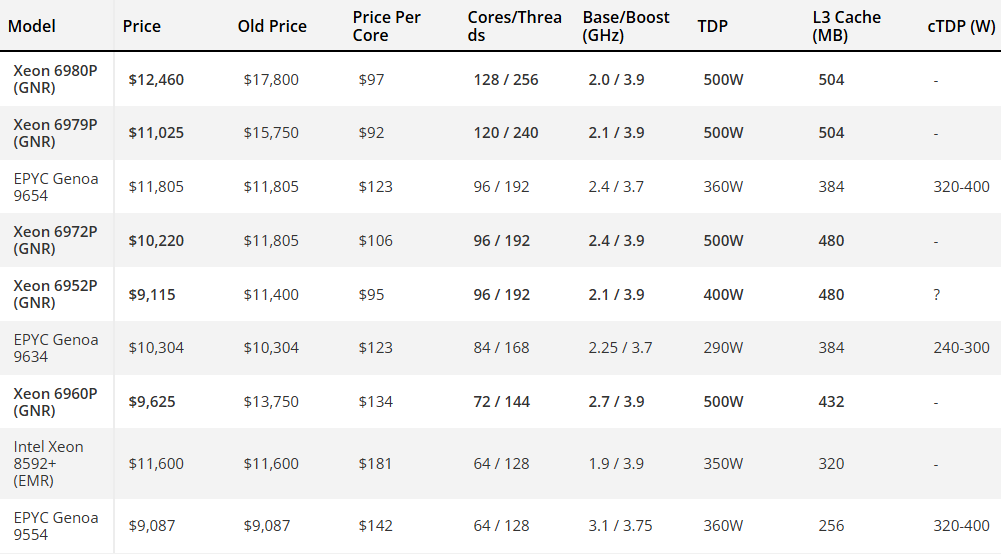Click the Model column header
Image resolution: width=1001 pixels, height=554 pixels.
(32, 26)
